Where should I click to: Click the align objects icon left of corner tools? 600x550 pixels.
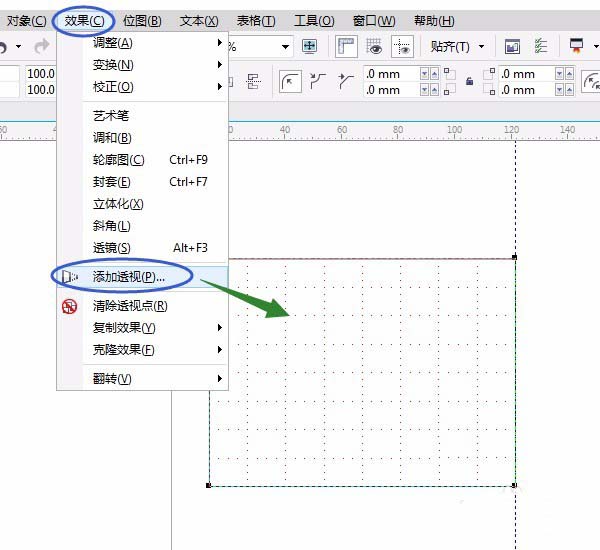(x=253, y=81)
